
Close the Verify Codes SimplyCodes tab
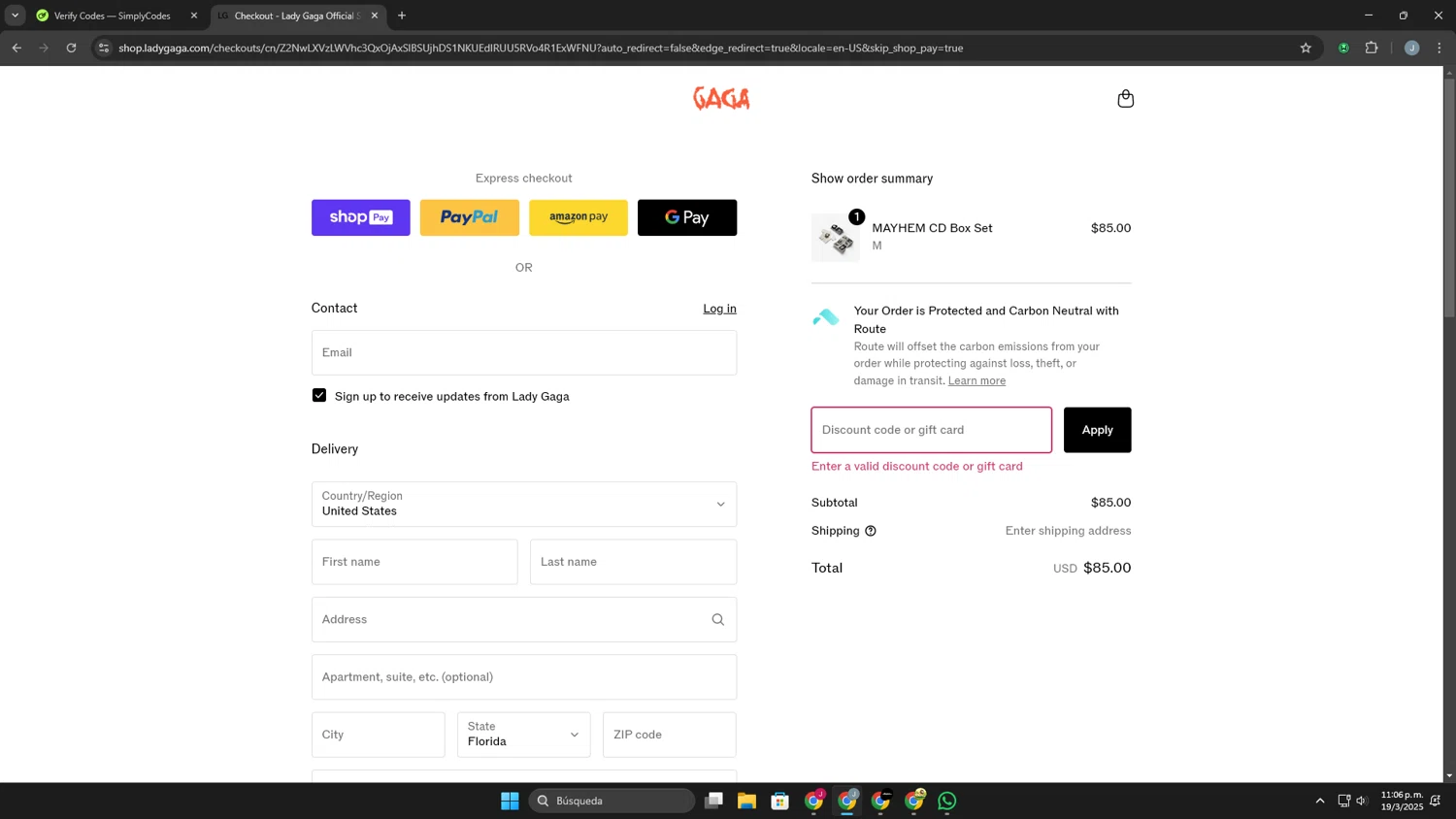pyautogui.click(x=194, y=16)
